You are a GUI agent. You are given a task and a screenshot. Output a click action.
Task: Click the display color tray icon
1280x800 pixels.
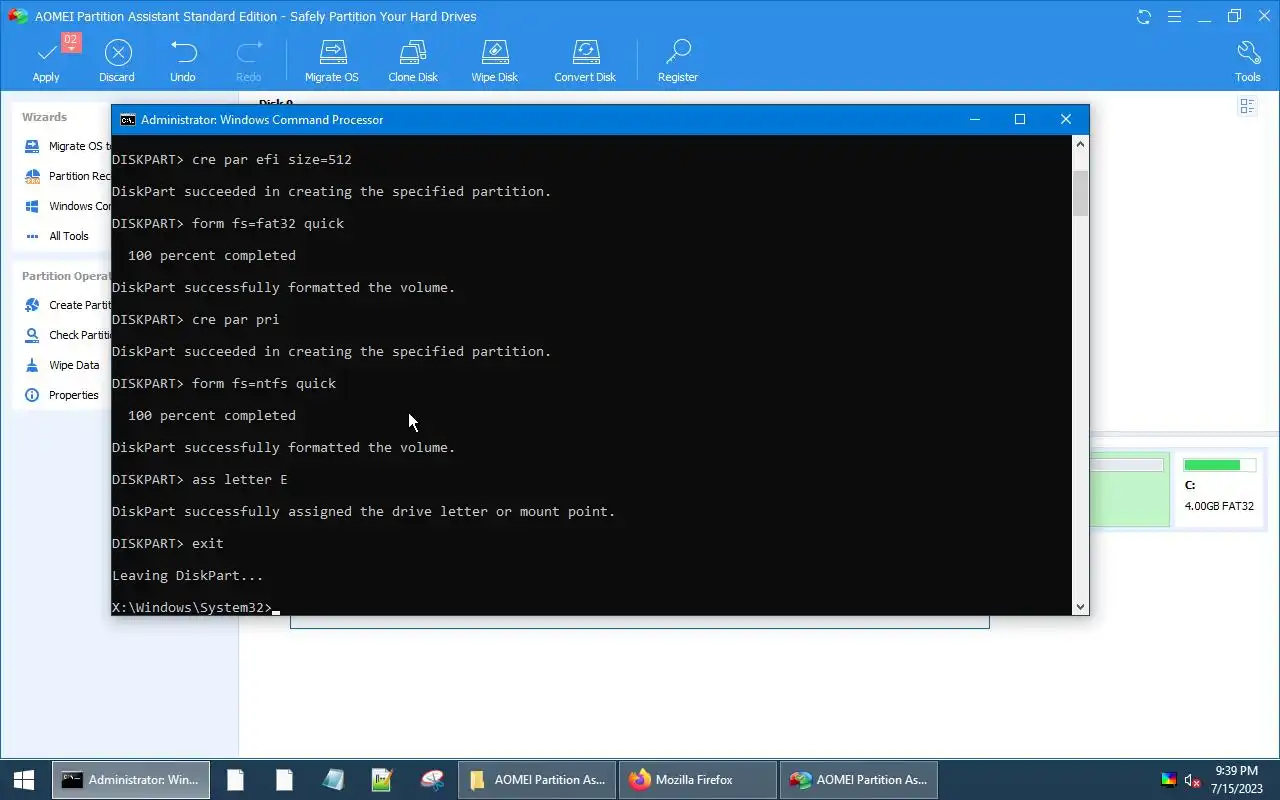click(x=1168, y=780)
